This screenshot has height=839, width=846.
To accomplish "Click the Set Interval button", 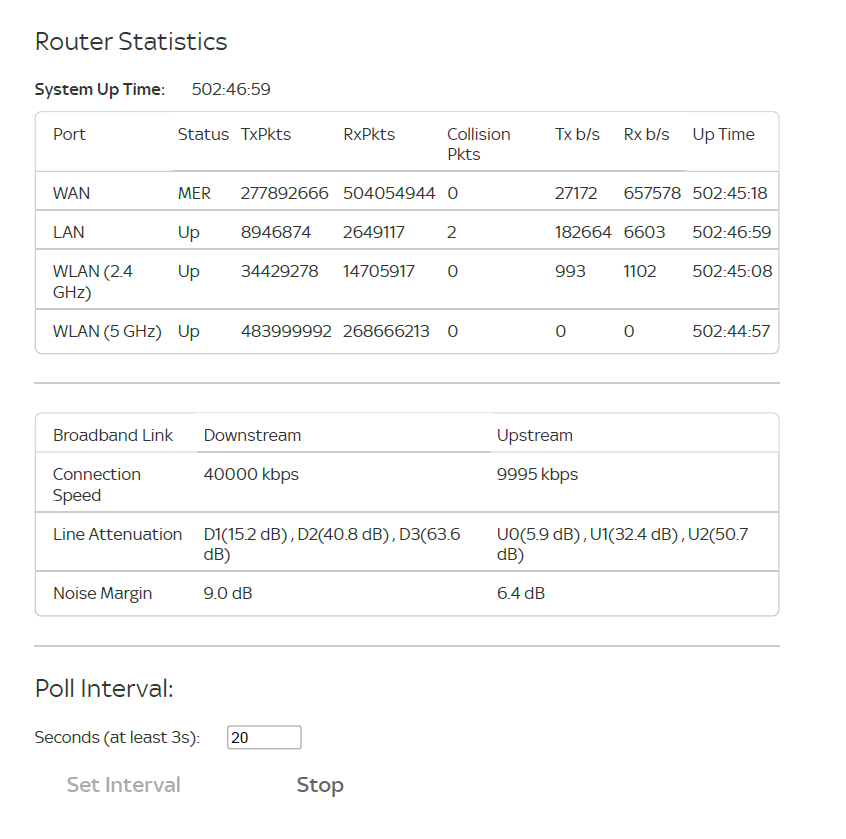I will (x=124, y=785).
